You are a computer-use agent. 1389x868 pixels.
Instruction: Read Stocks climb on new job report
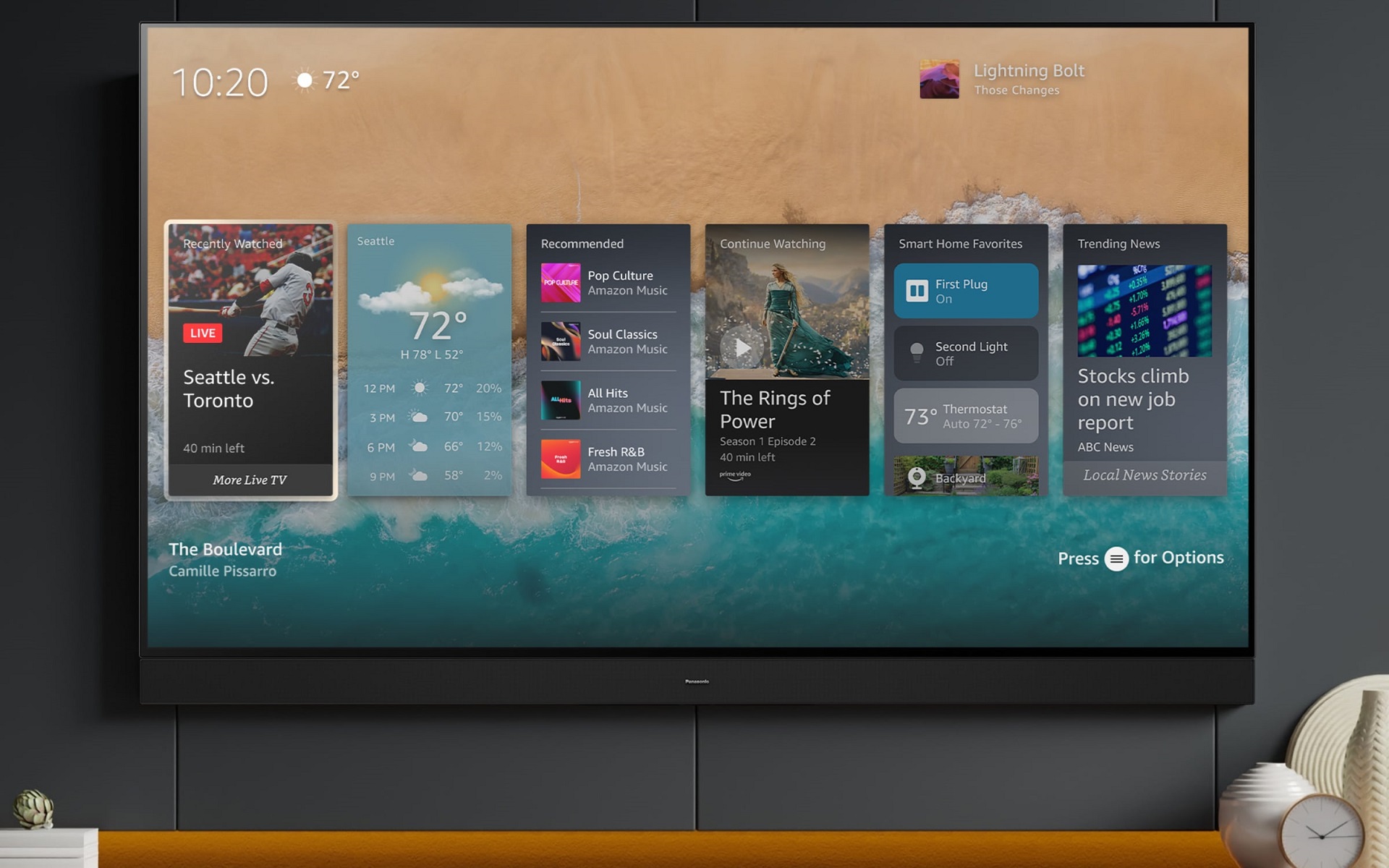pyautogui.click(x=1133, y=399)
